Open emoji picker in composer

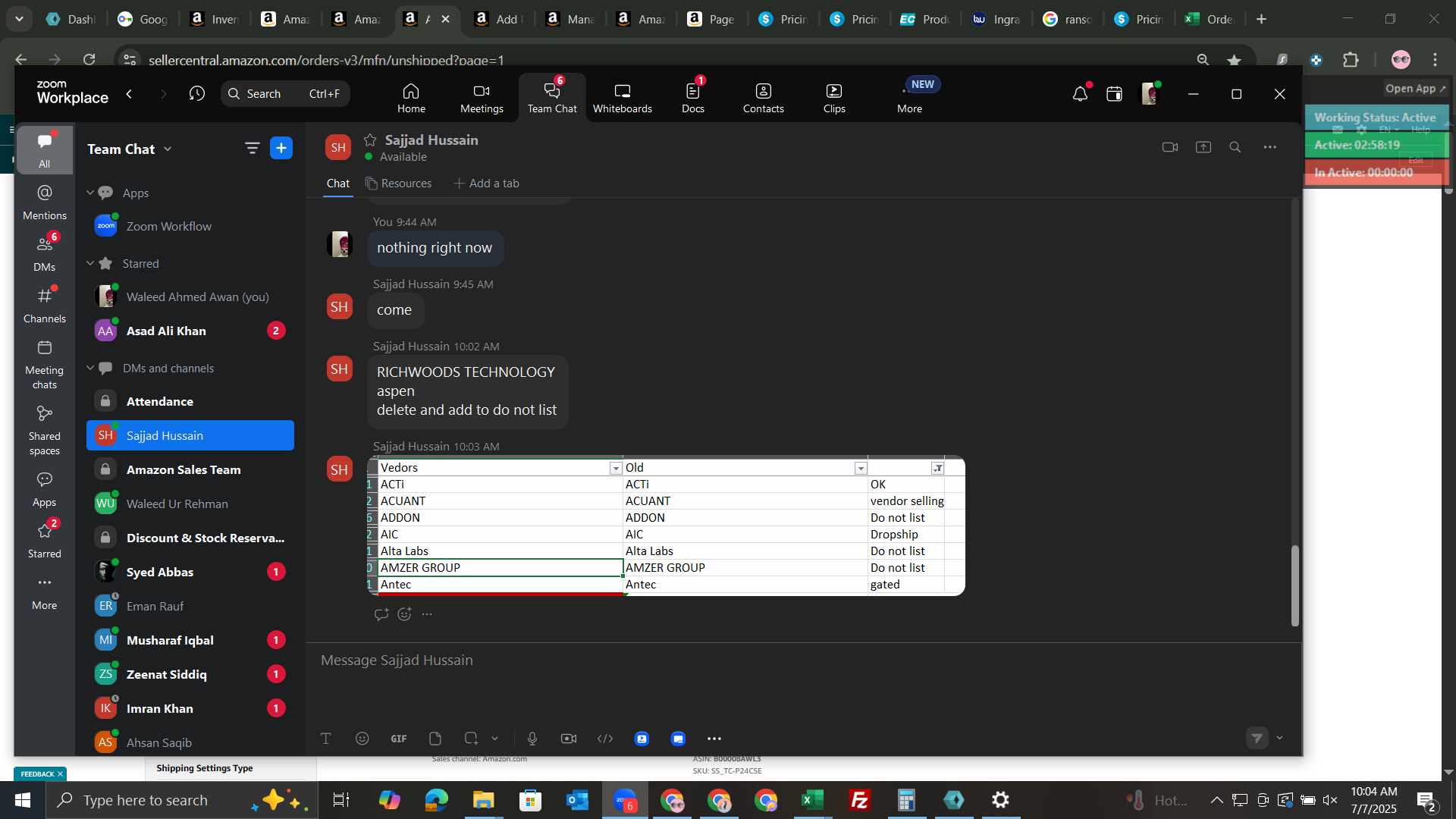pyautogui.click(x=362, y=739)
